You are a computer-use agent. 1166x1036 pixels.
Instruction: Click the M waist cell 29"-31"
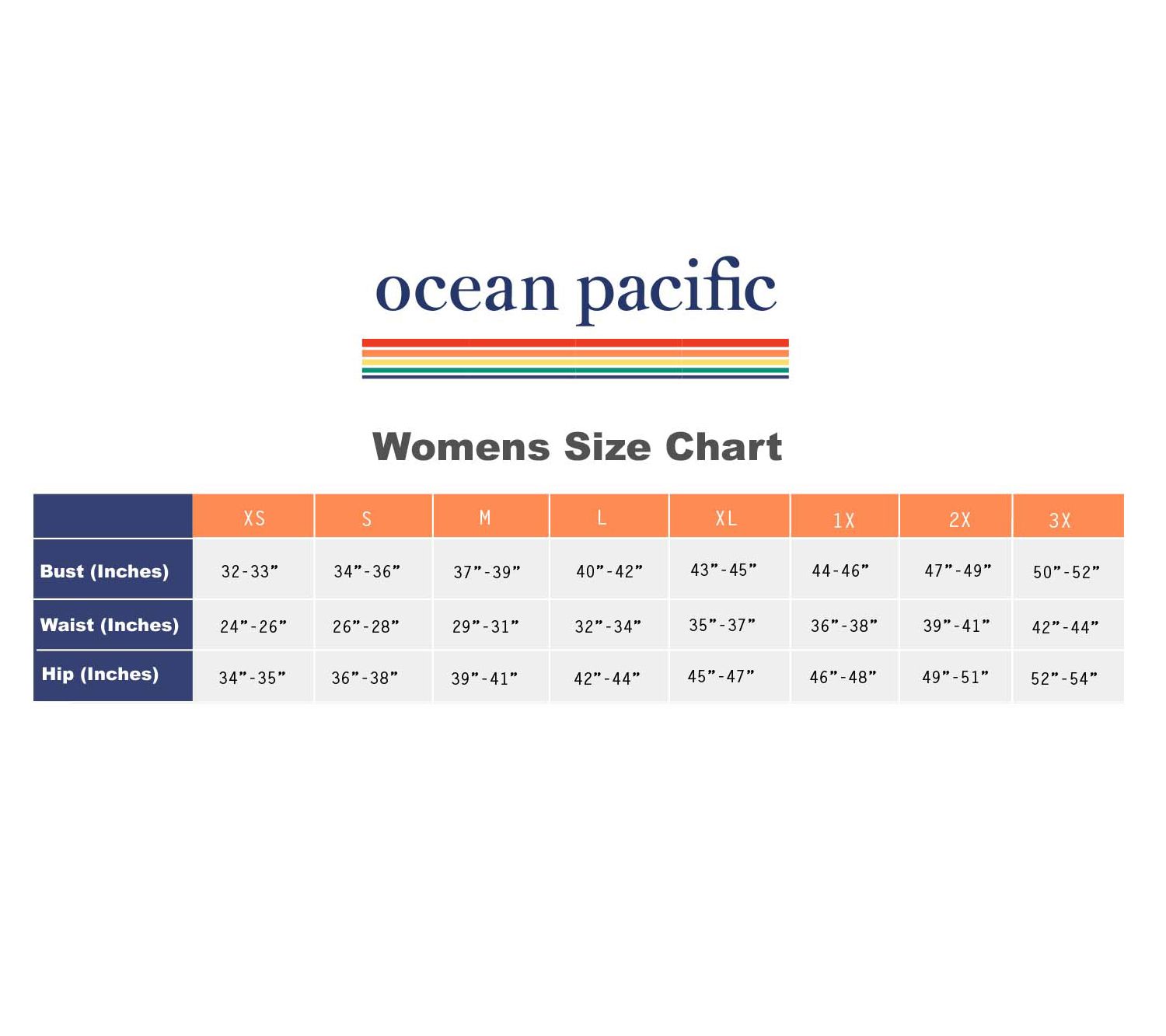486,626
